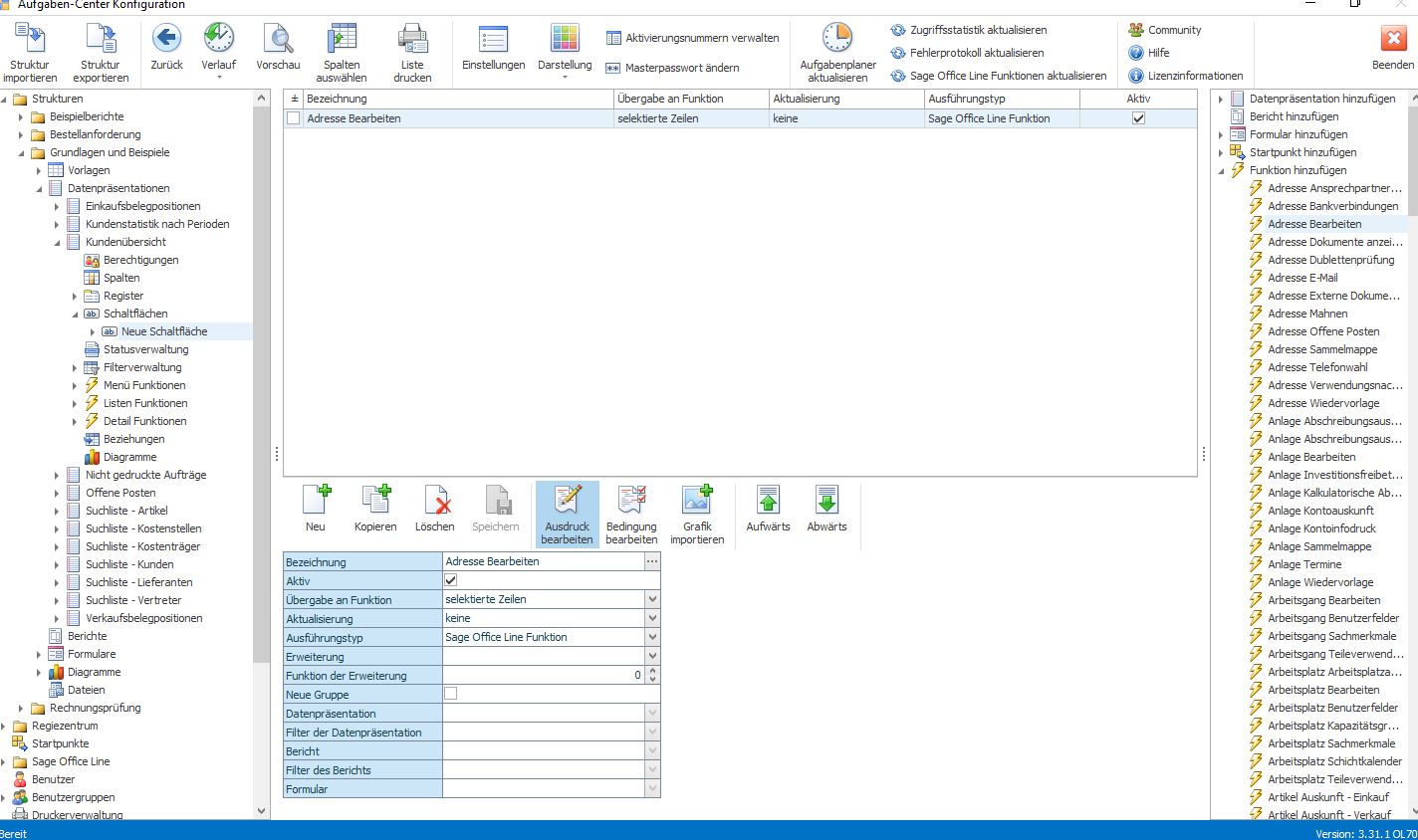Select the Adresse Bearbeiten row checkbox
The width and height of the screenshot is (1418, 840).
[x=293, y=118]
